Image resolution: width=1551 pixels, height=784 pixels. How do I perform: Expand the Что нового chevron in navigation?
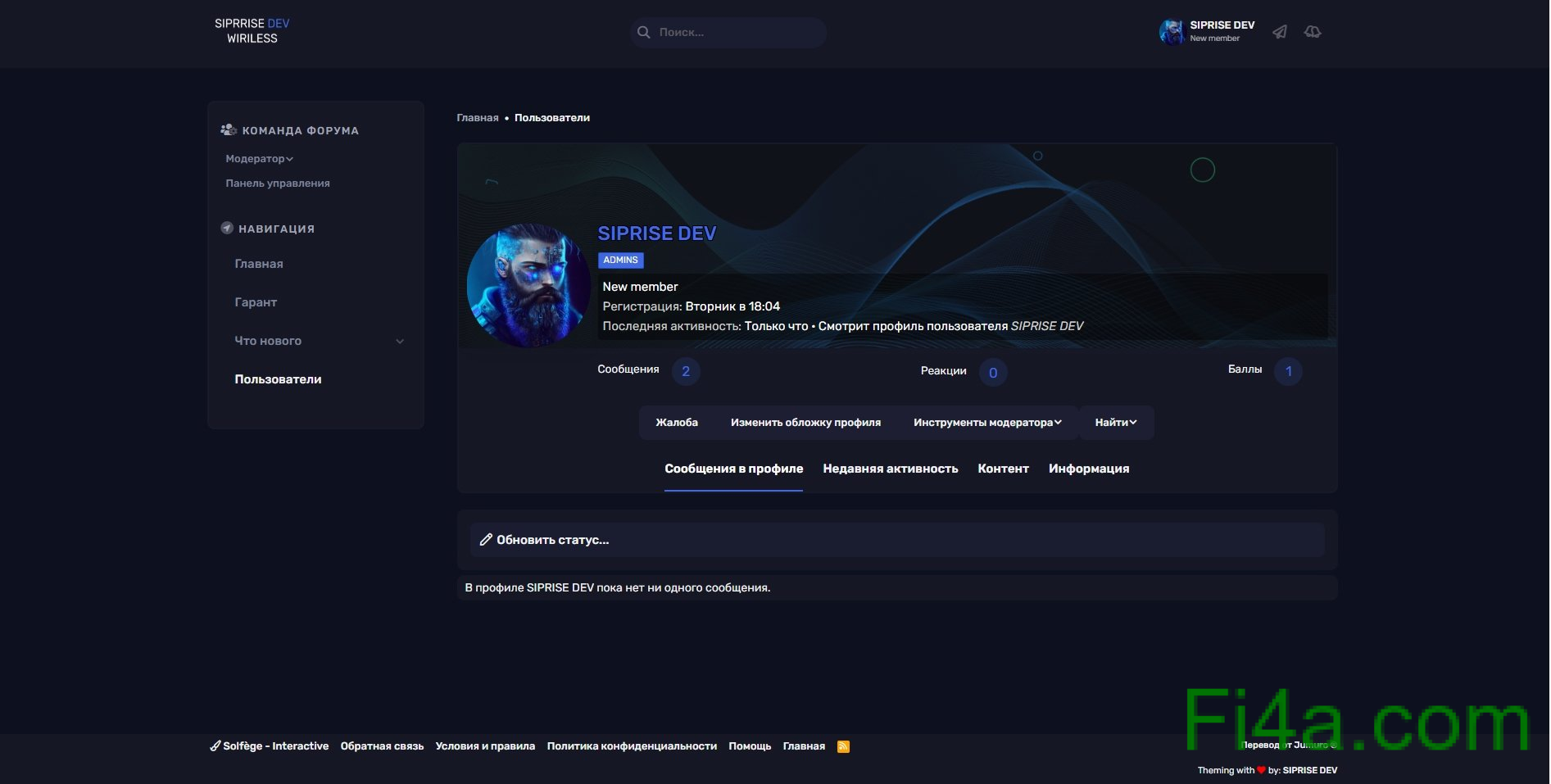pos(400,342)
